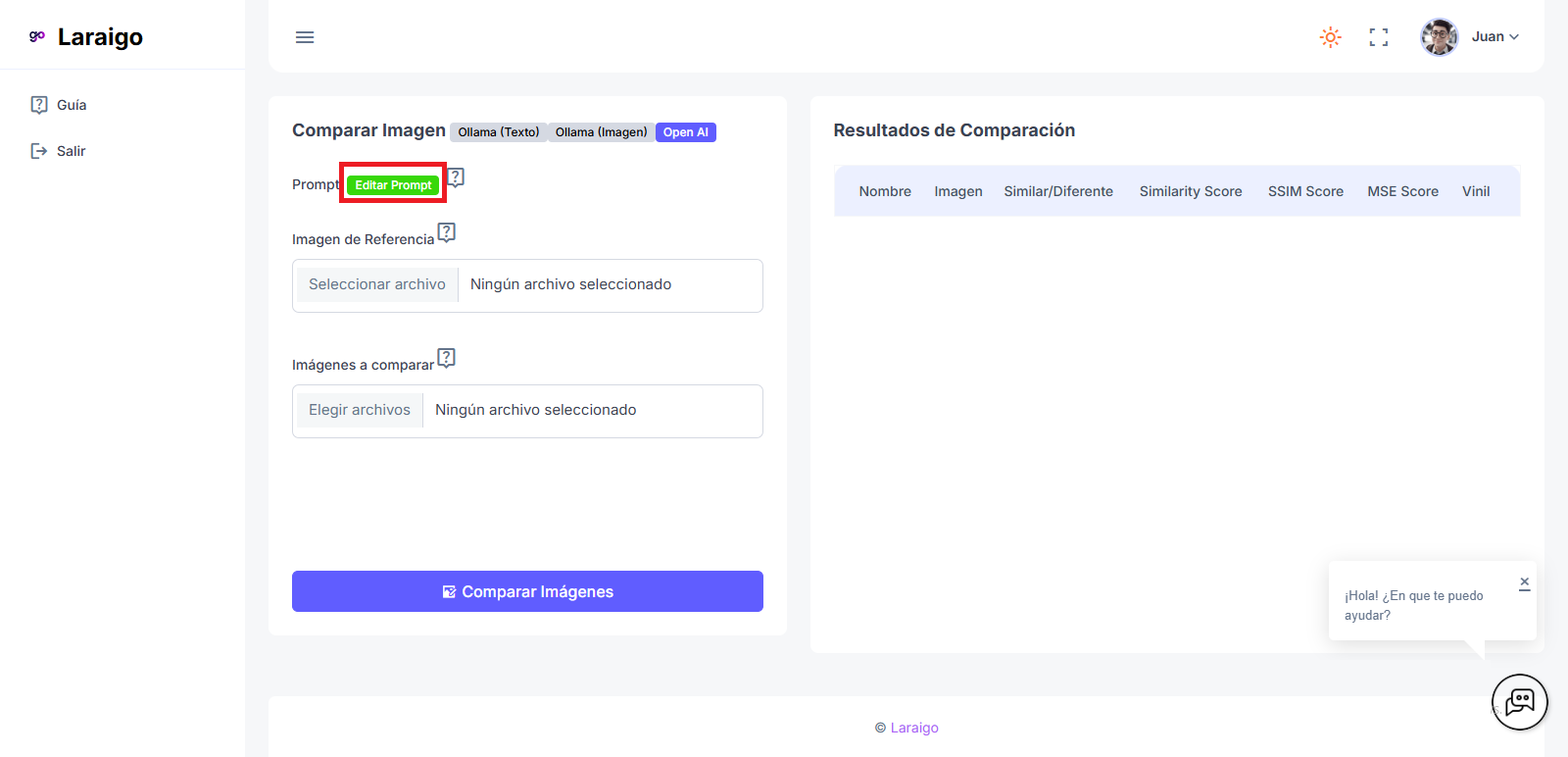Click help icon beside Imágenes a comparar
This screenshot has height=757, width=1568.
tap(447, 358)
